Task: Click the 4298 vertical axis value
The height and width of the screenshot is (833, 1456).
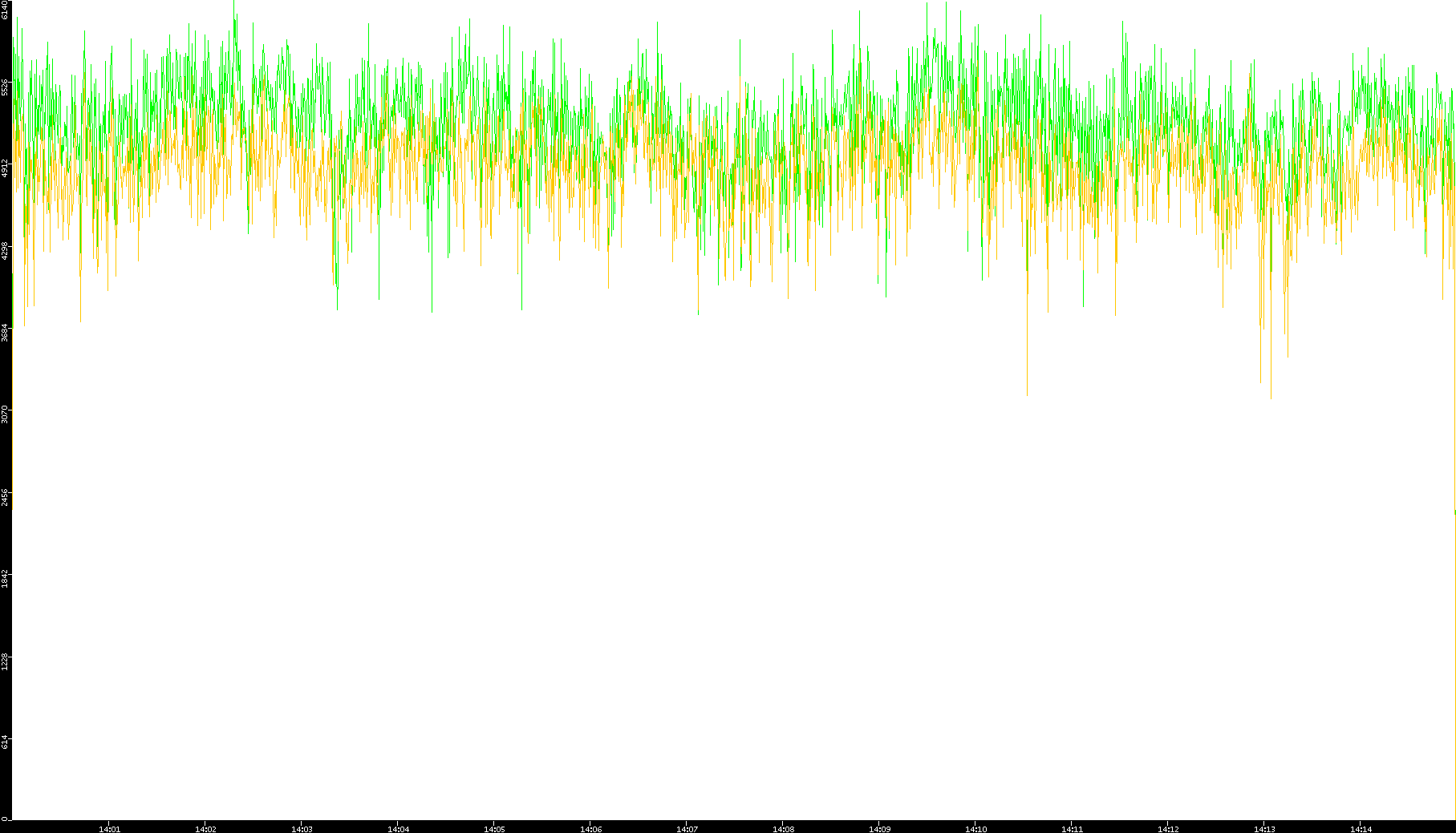Action: point(5,251)
